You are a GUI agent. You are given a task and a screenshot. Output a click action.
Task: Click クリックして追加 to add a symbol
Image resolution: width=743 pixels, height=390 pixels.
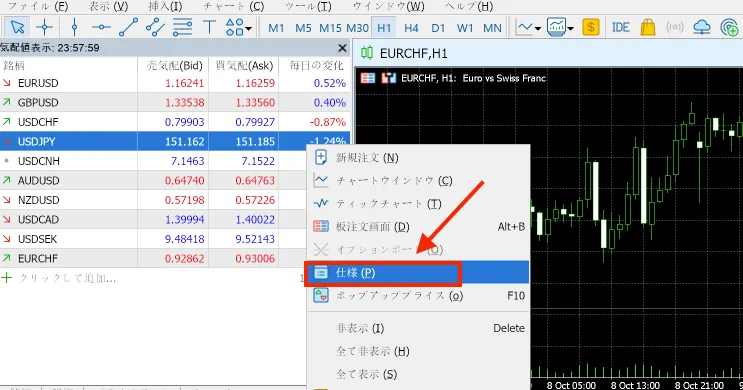67,278
